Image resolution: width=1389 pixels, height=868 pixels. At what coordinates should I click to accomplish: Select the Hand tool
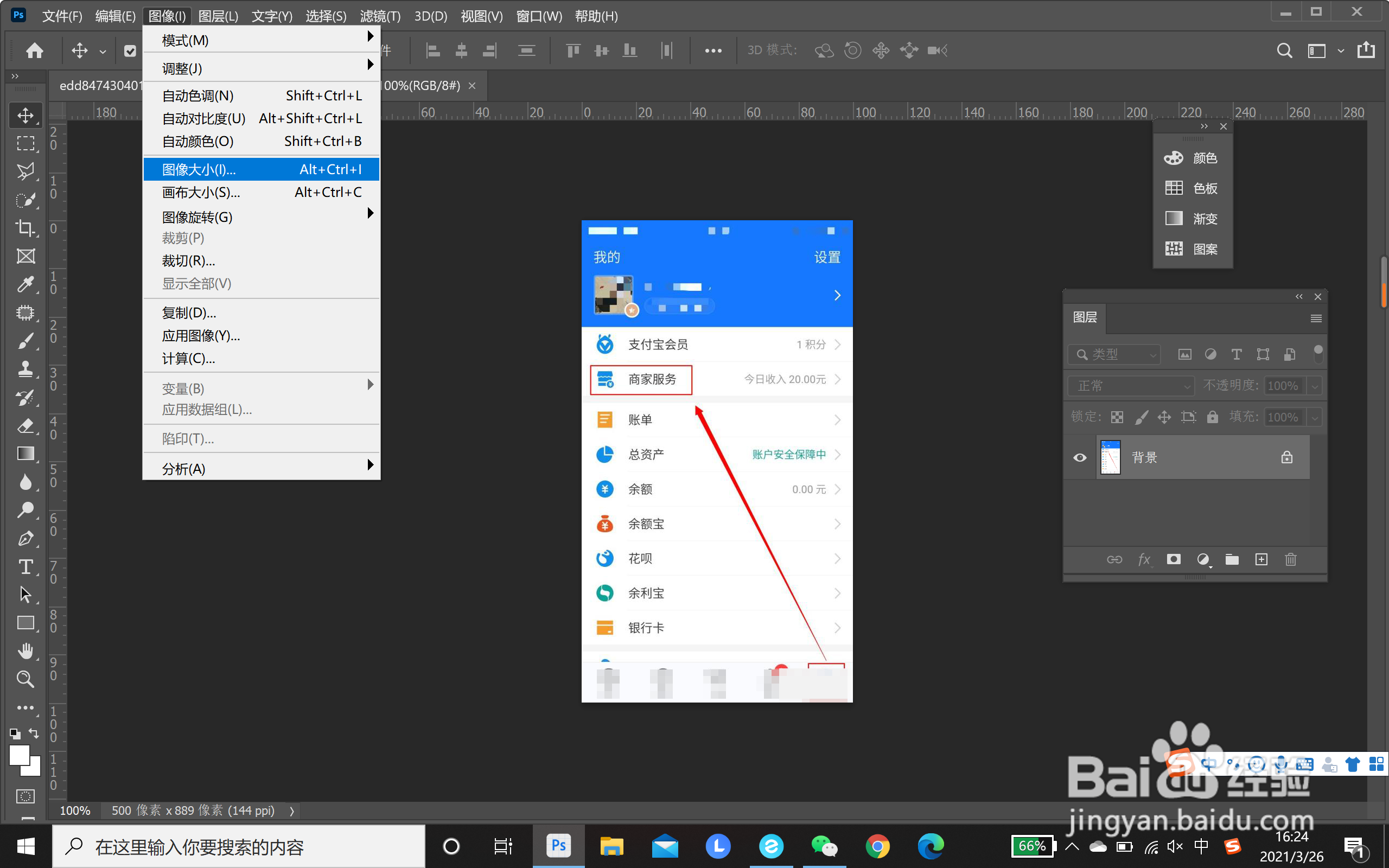click(26, 651)
